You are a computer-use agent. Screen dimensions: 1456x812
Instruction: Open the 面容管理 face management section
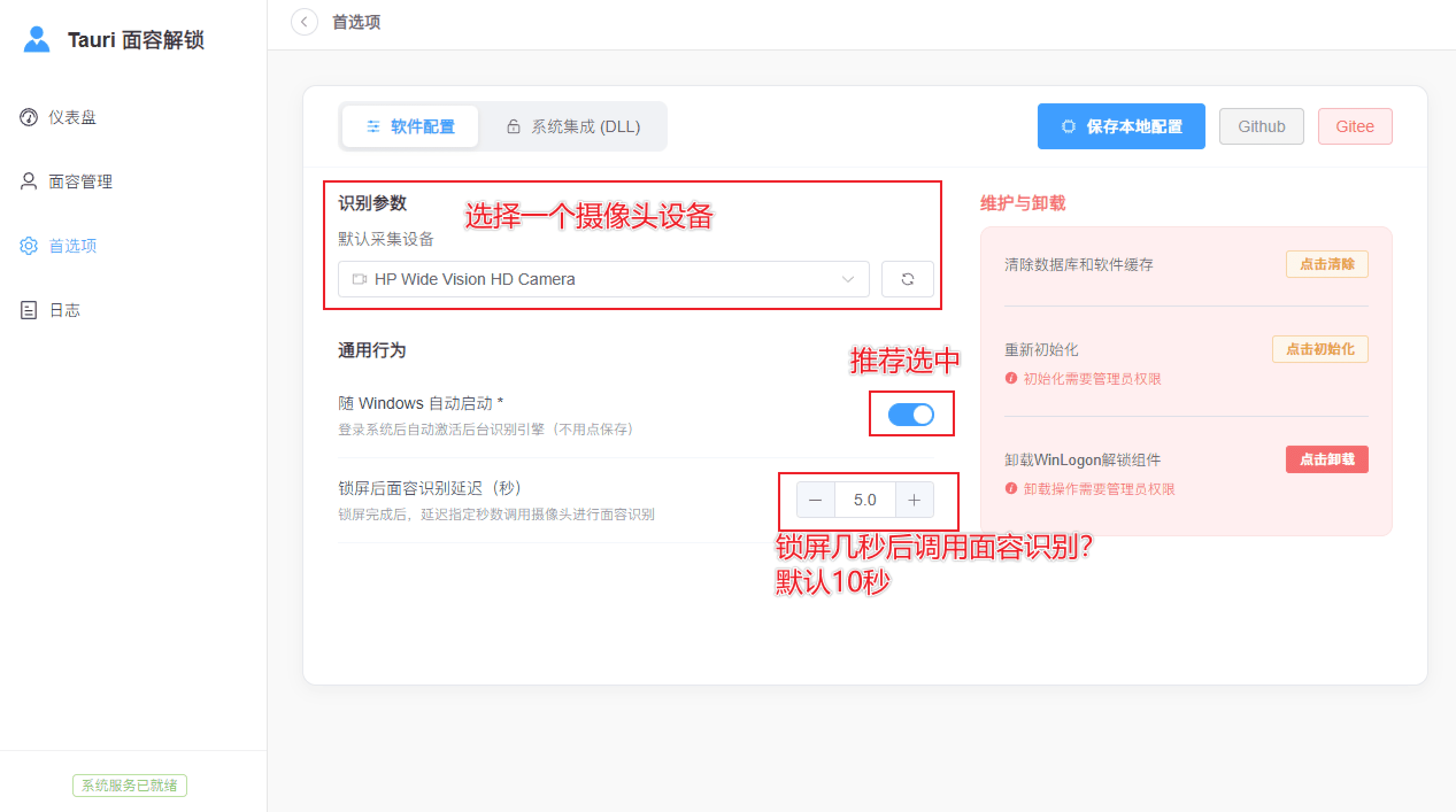coord(80,181)
